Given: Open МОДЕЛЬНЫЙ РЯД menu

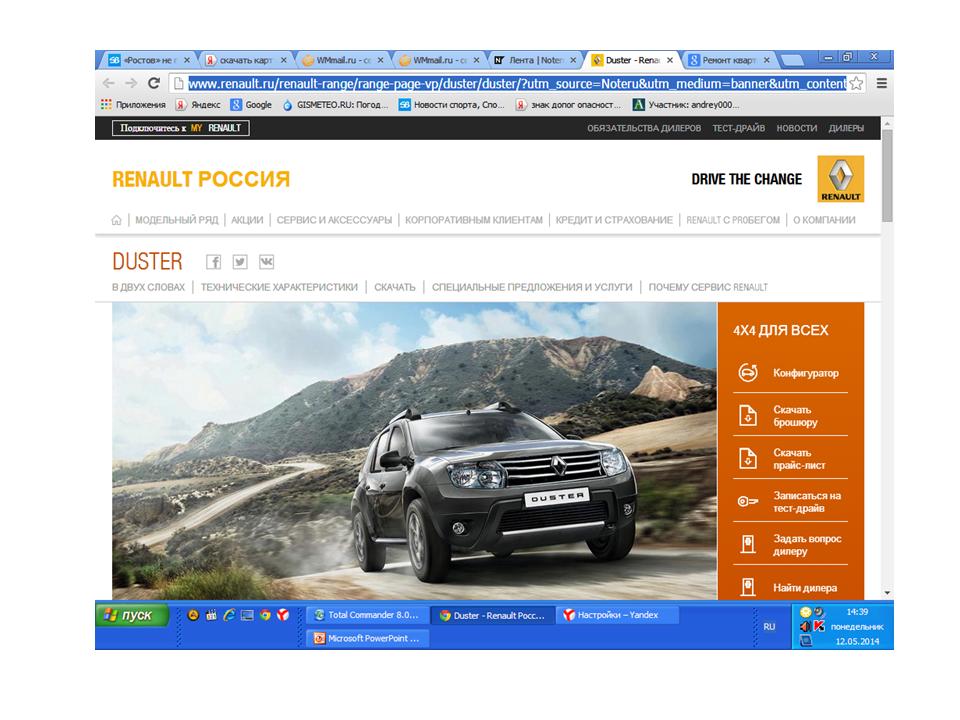Looking at the screenshot, I should 176,220.
